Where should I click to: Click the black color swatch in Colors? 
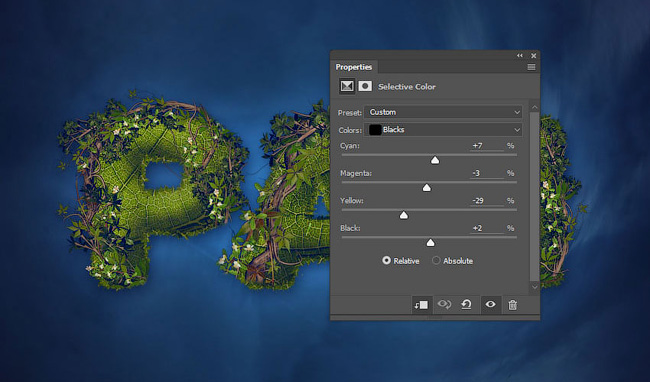(375, 130)
